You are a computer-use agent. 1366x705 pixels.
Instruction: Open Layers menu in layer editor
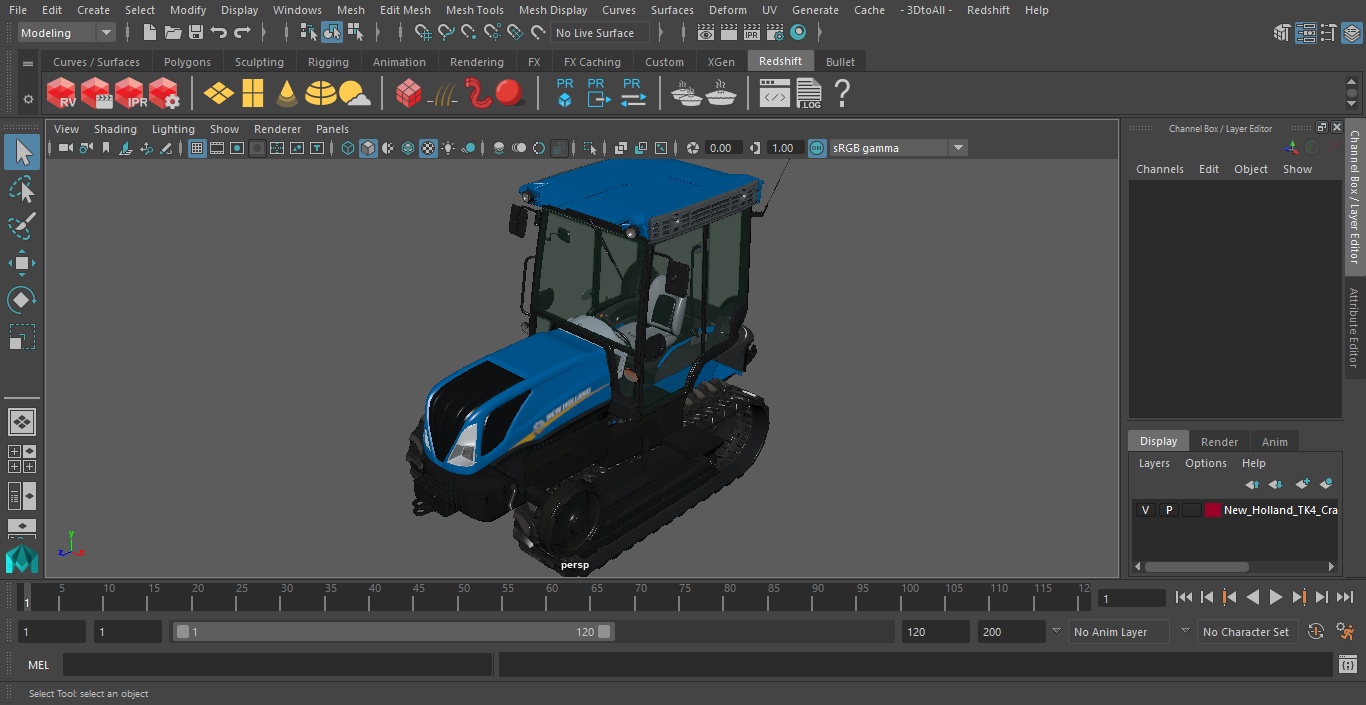(1154, 463)
